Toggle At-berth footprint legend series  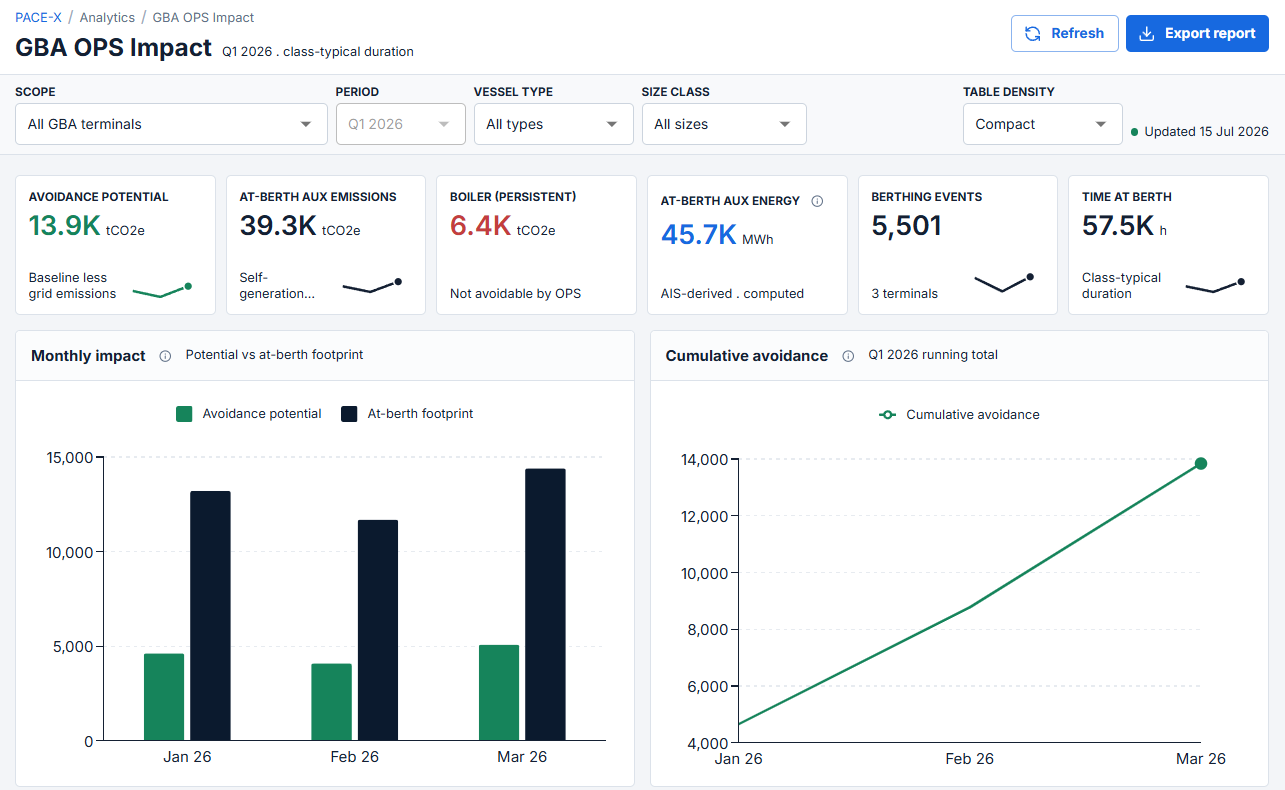coord(407,413)
